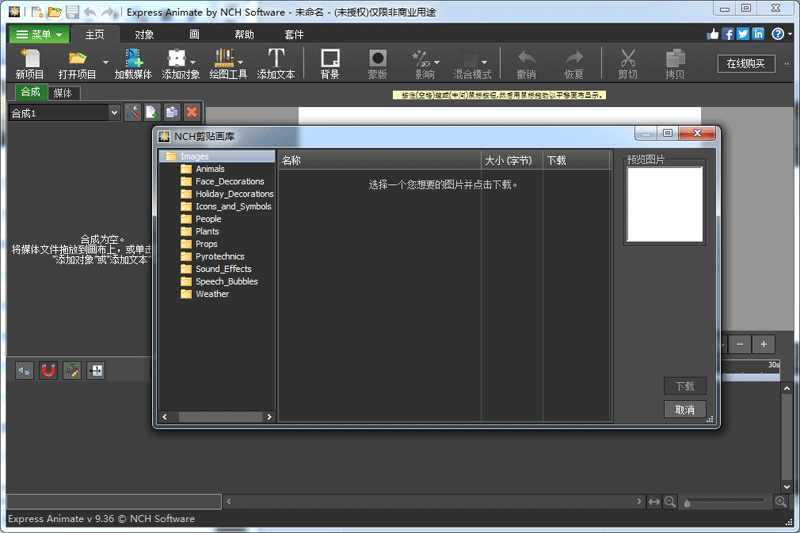Select the Speech_Bubbles folder
Viewport: 800px width, 533px height.
[x=227, y=282]
